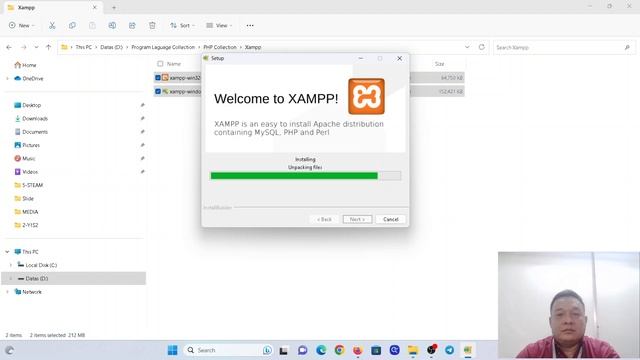Expand the OneDrive tree node
This screenshot has height=360, width=640.
point(7,78)
